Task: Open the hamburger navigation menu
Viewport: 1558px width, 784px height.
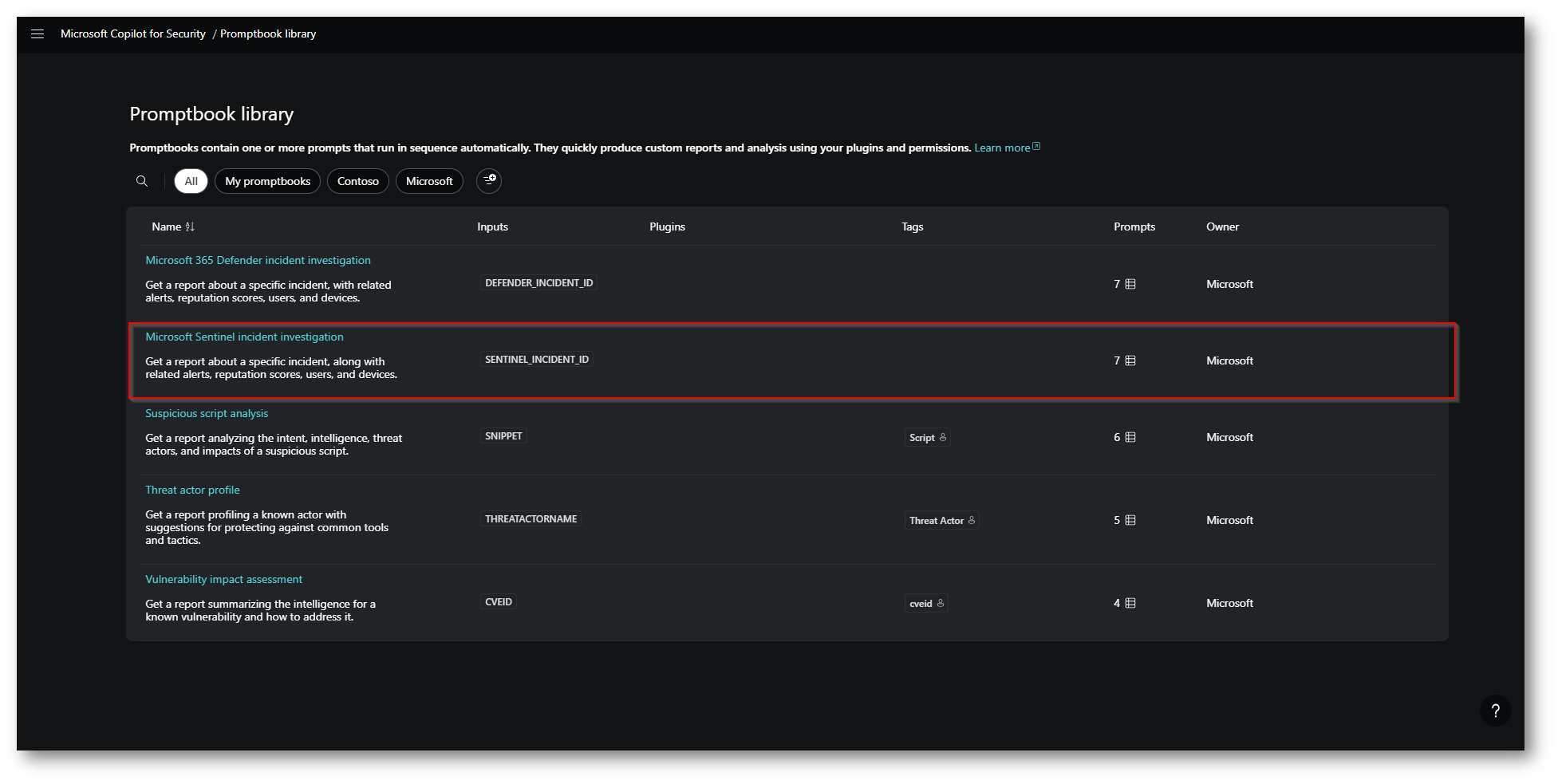Action: point(37,33)
